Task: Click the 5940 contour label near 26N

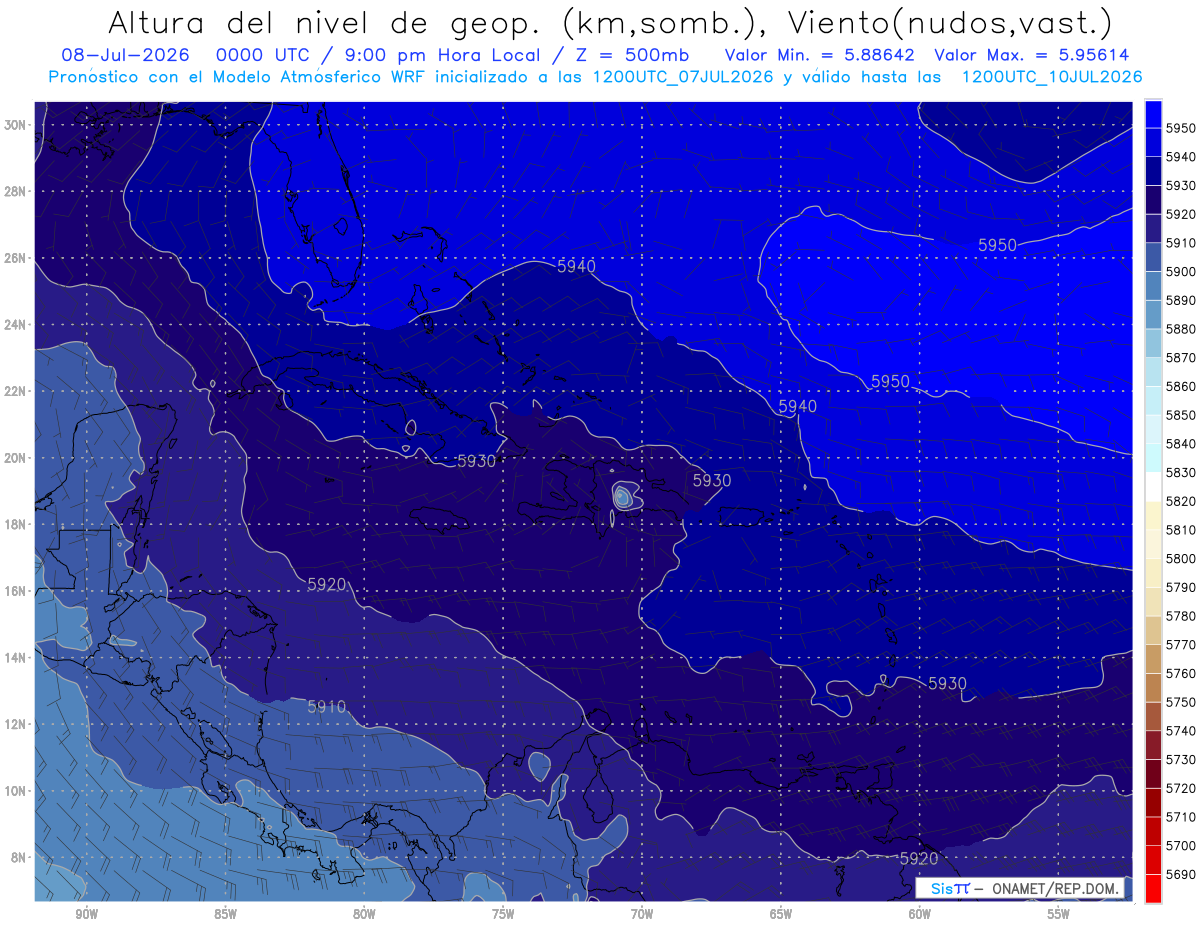Action: point(577,266)
